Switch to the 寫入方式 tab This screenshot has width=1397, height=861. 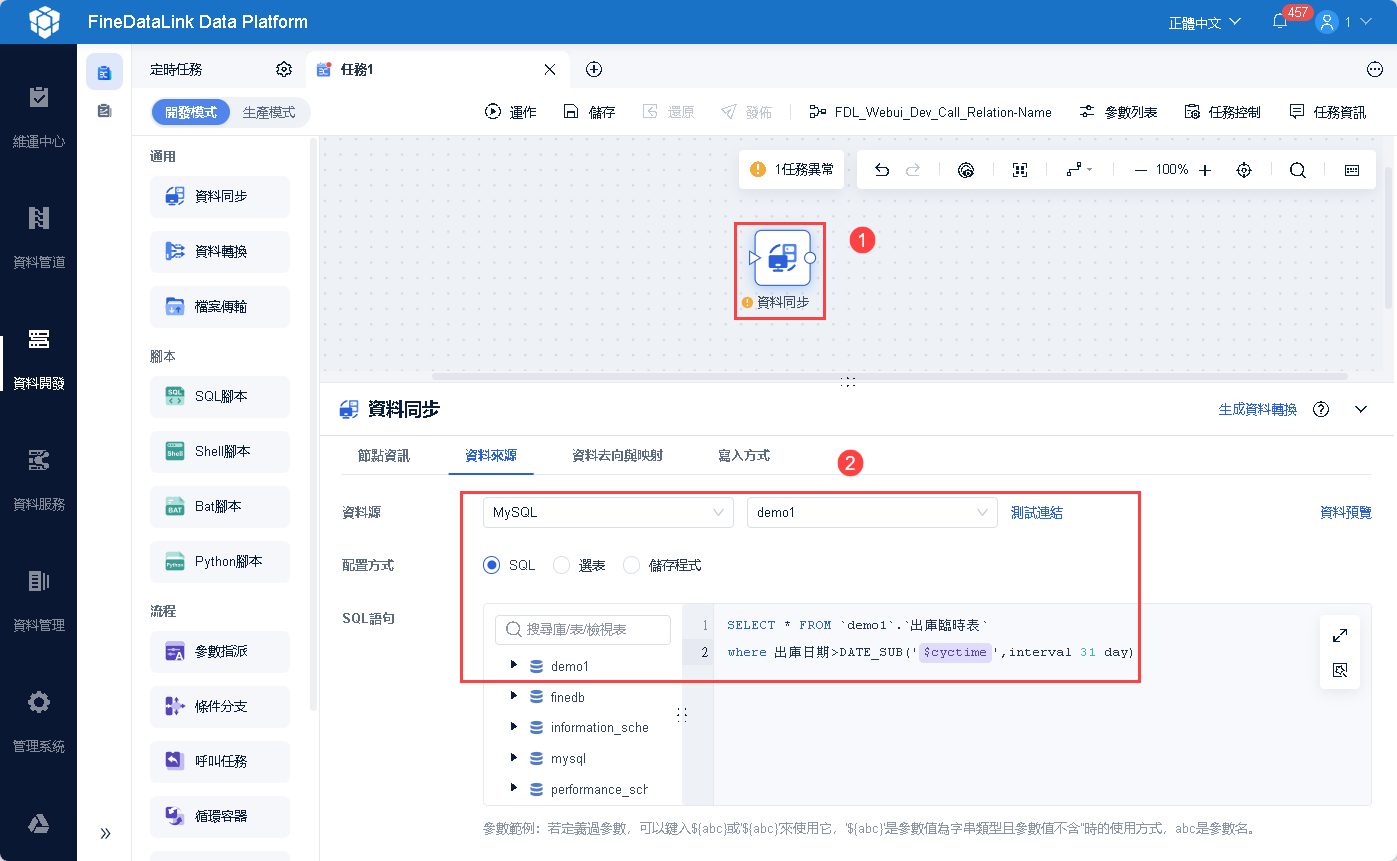pyautogui.click(x=743, y=455)
